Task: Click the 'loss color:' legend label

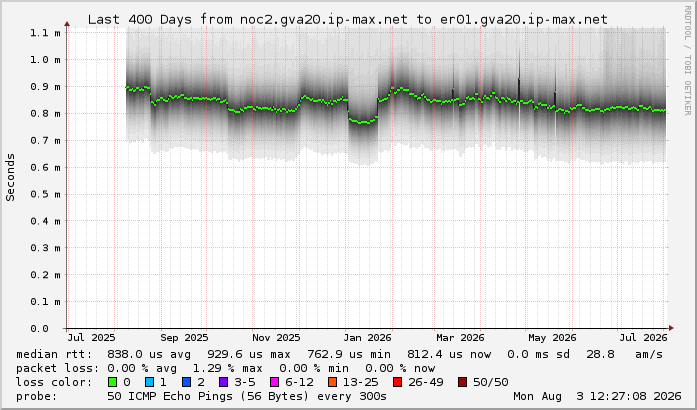Action: 54,382
